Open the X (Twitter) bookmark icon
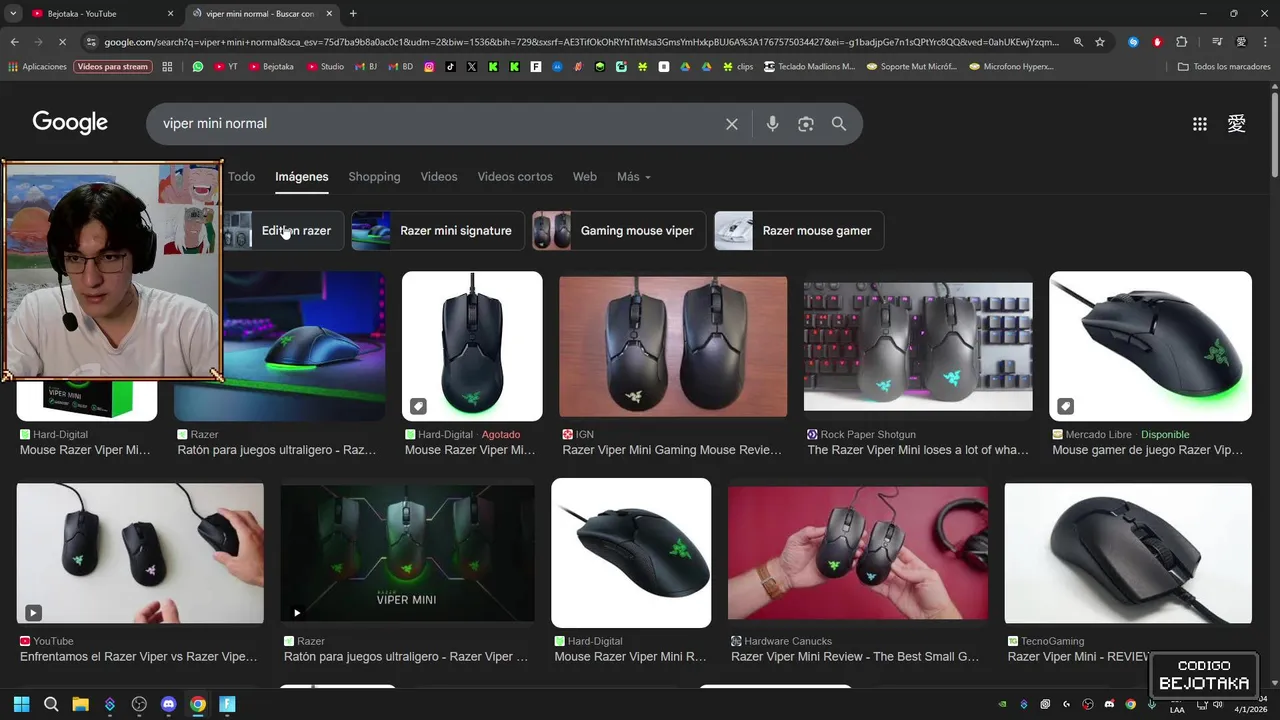 pyautogui.click(x=472, y=67)
